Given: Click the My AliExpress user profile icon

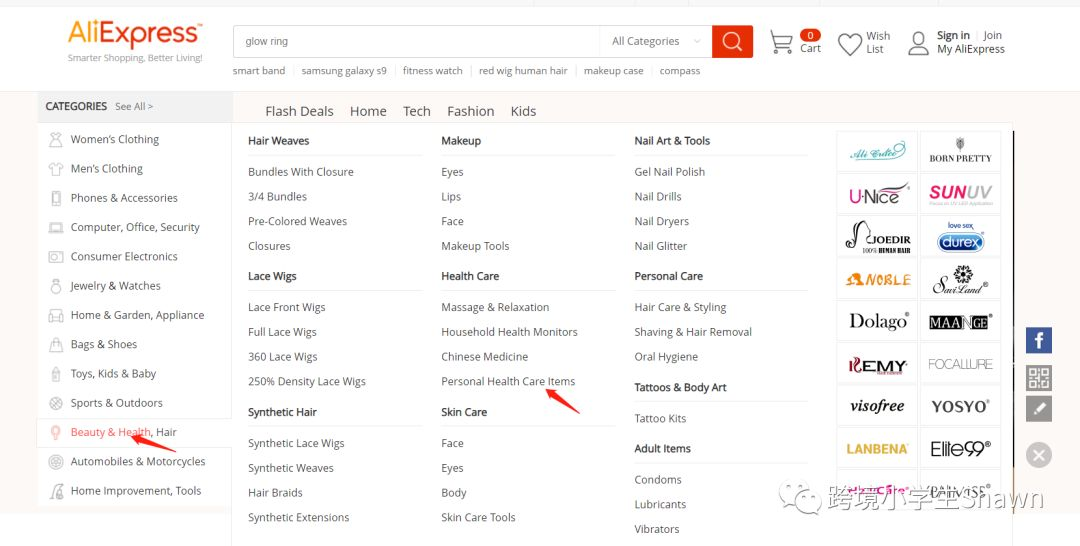Looking at the screenshot, I should tap(918, 43).
